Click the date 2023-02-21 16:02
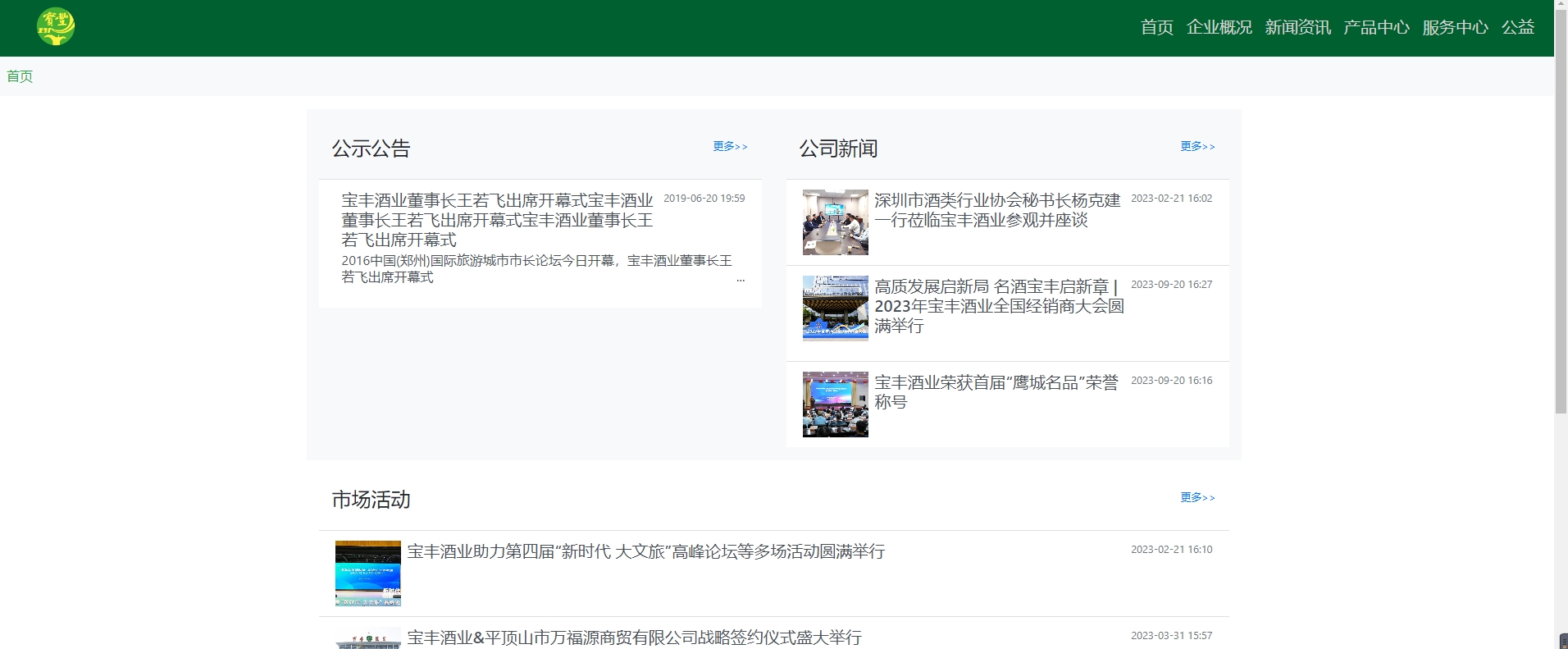Image resolution: width=1568 pixels, height=649 pixels. pyautogui.click(x=1171, y=199)
